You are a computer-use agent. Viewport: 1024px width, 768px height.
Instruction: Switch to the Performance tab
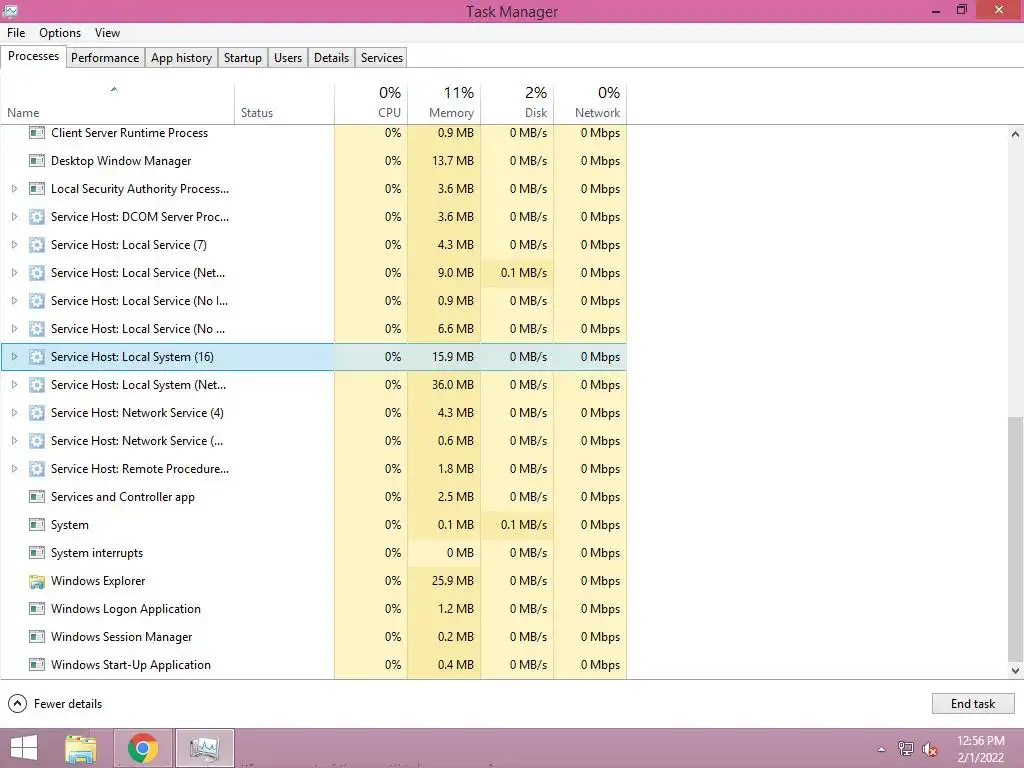click(104, 57)
